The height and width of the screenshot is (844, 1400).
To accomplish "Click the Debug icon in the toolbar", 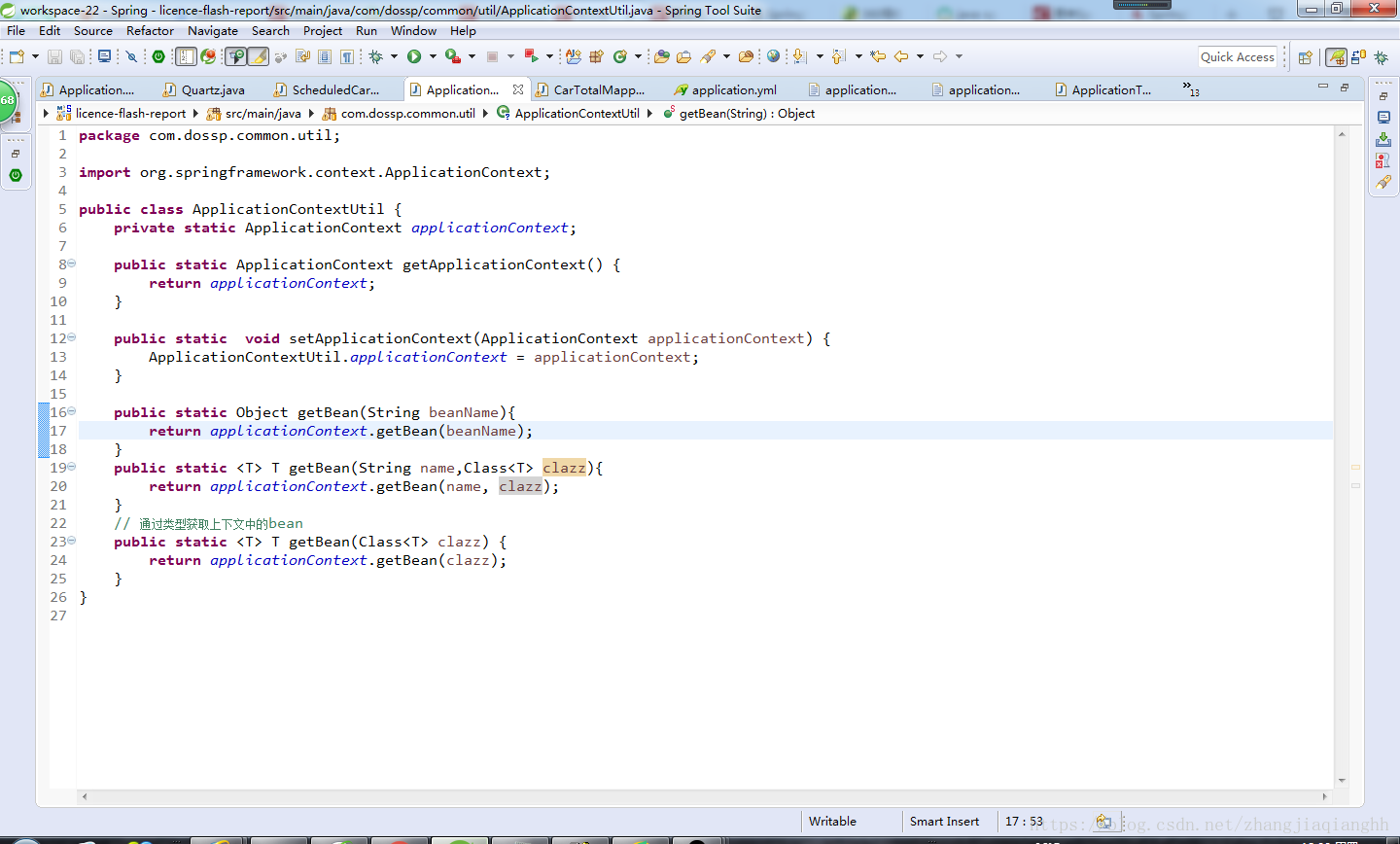I will (x=374, y=56).
